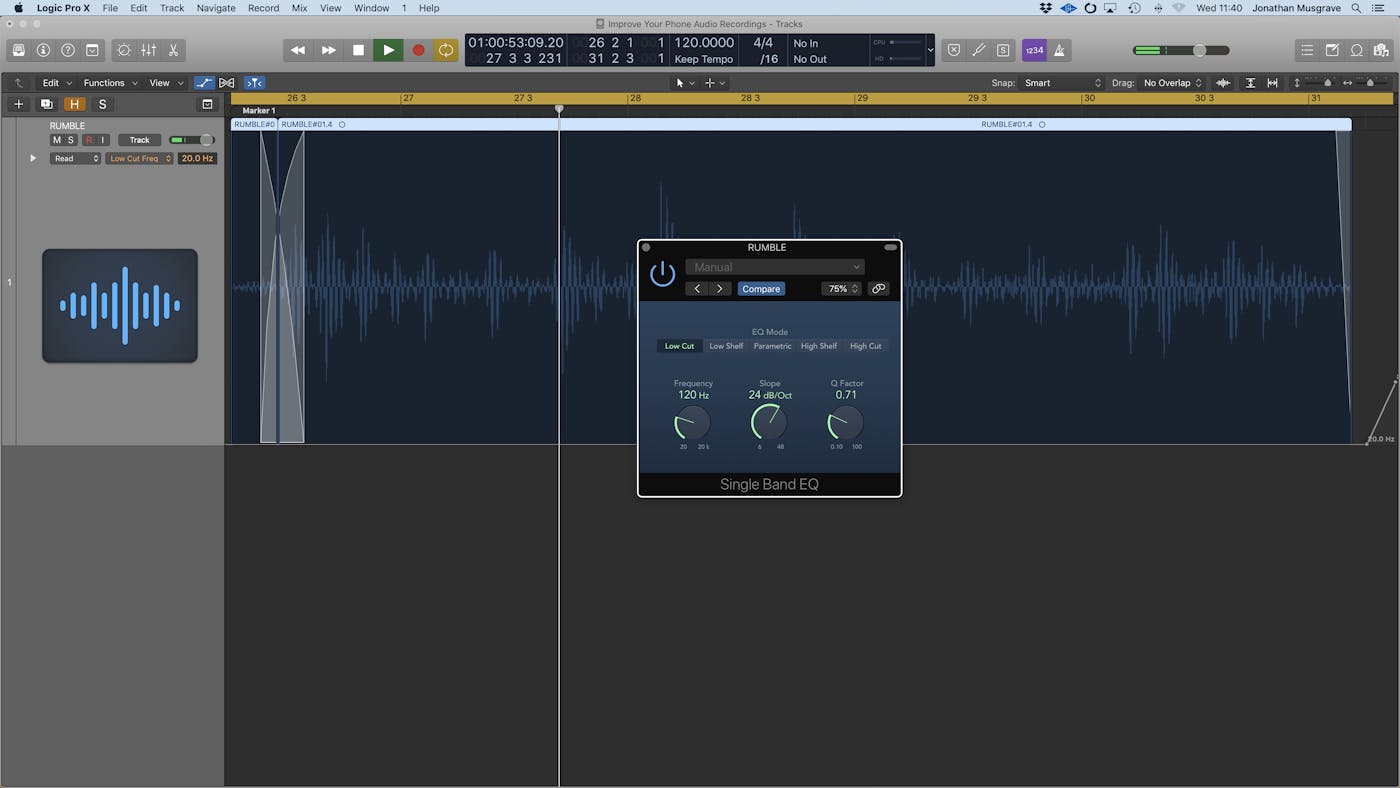
Task: Start playback with the green Play button
Action: [389, 50]
